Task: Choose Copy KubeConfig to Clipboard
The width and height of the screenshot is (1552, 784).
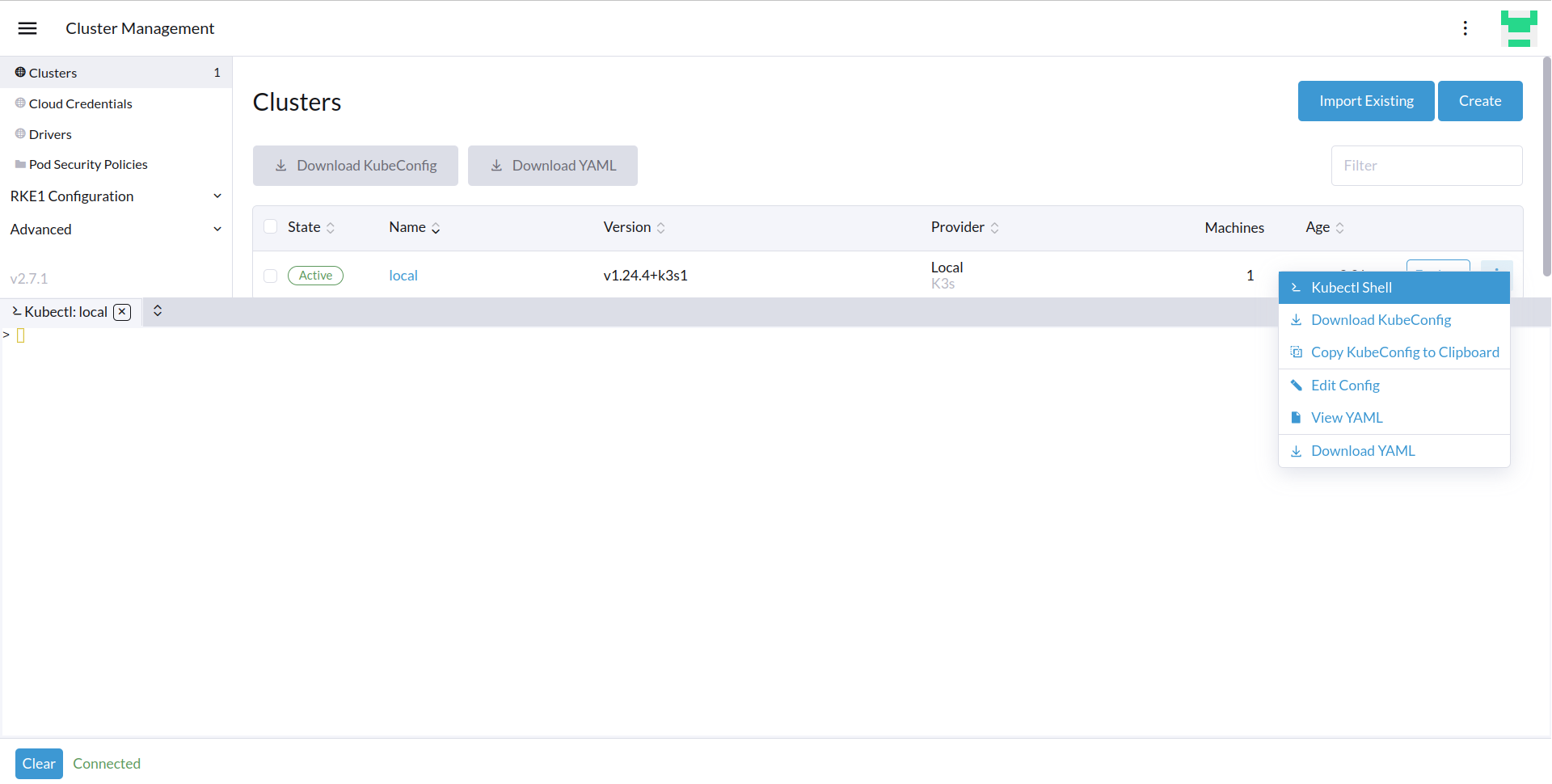Action: (x=1404, y=352)
